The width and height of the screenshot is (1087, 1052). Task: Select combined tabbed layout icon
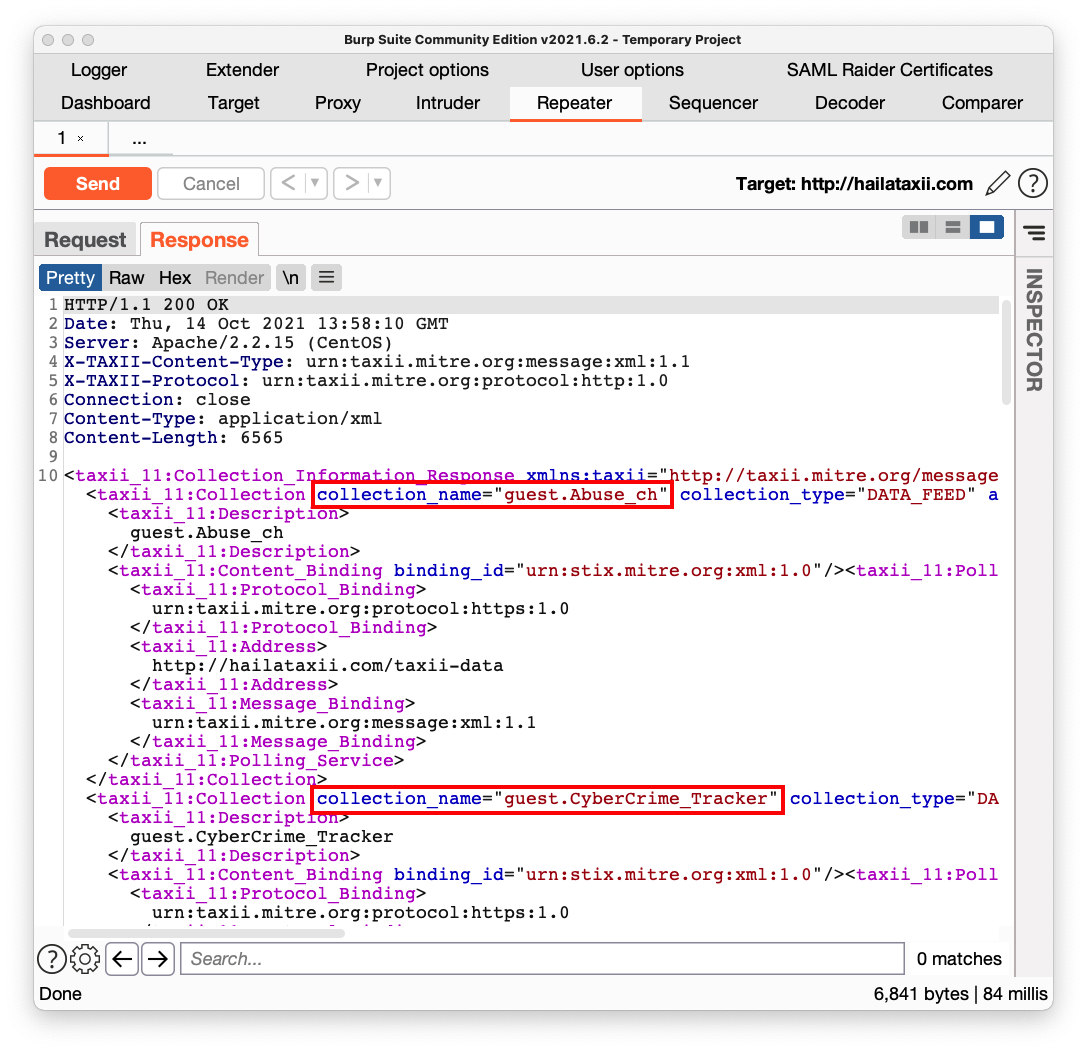(x=986, y=227)
